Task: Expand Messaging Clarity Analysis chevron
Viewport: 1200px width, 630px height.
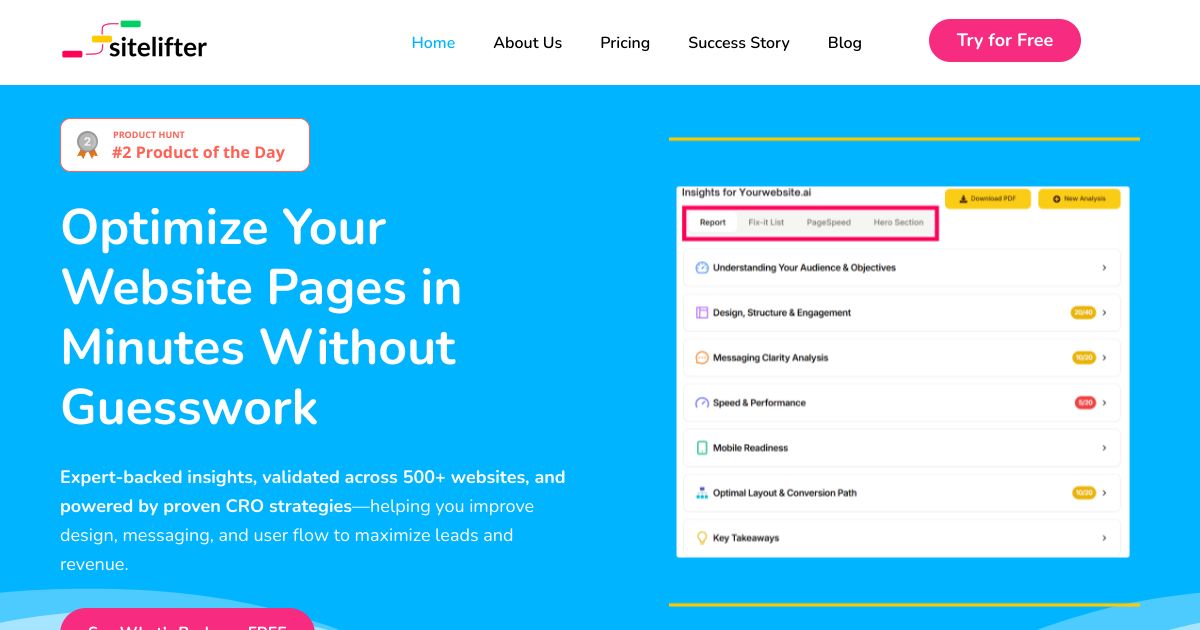Action: coord(1104,358)
